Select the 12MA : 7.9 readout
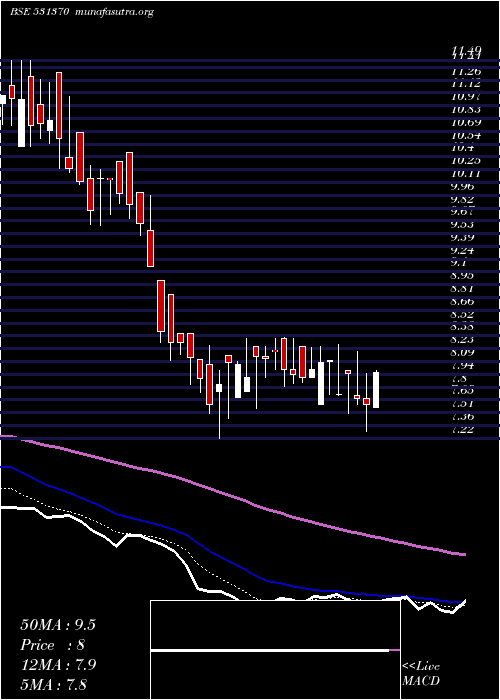The image size is (500, 700). [58, 664]
